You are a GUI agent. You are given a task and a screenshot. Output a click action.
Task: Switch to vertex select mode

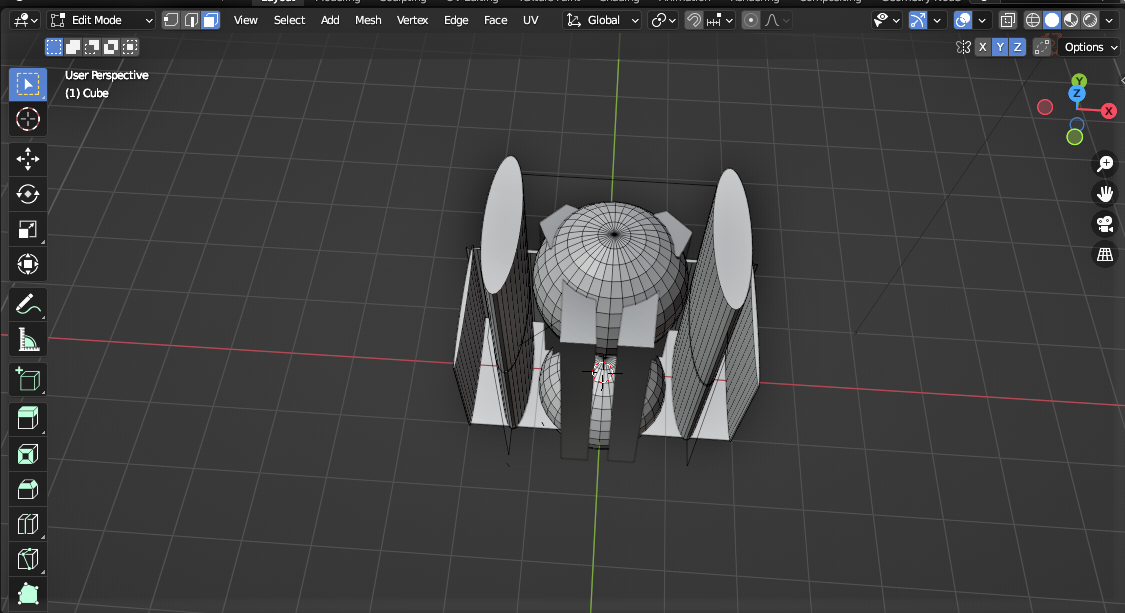pos(171,20)
